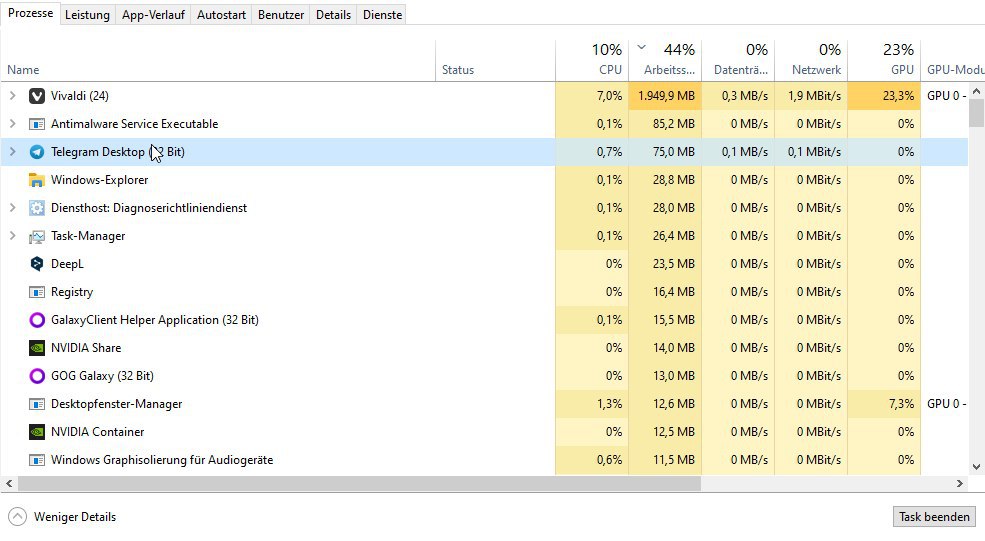Select the NVIDIA Container process name
This screenshot has height=541, width=985.
coord(97,432)
